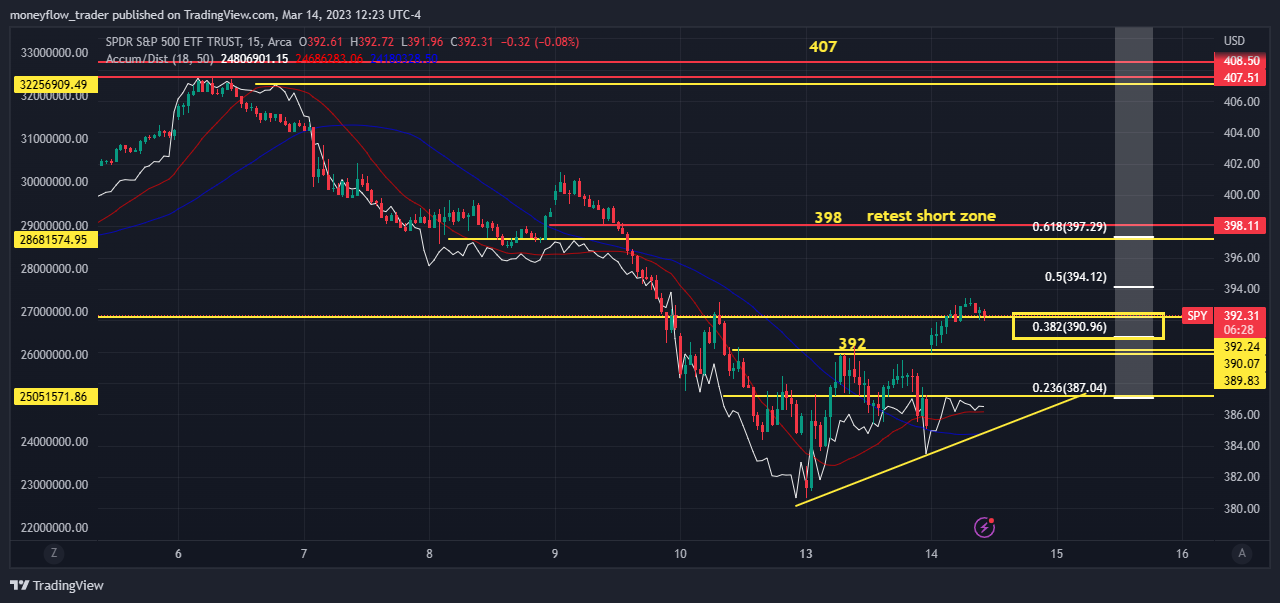Click the 0.382(390.96) Fibonacci label
Screen dimensions: 1280x603
(1069, 326)
